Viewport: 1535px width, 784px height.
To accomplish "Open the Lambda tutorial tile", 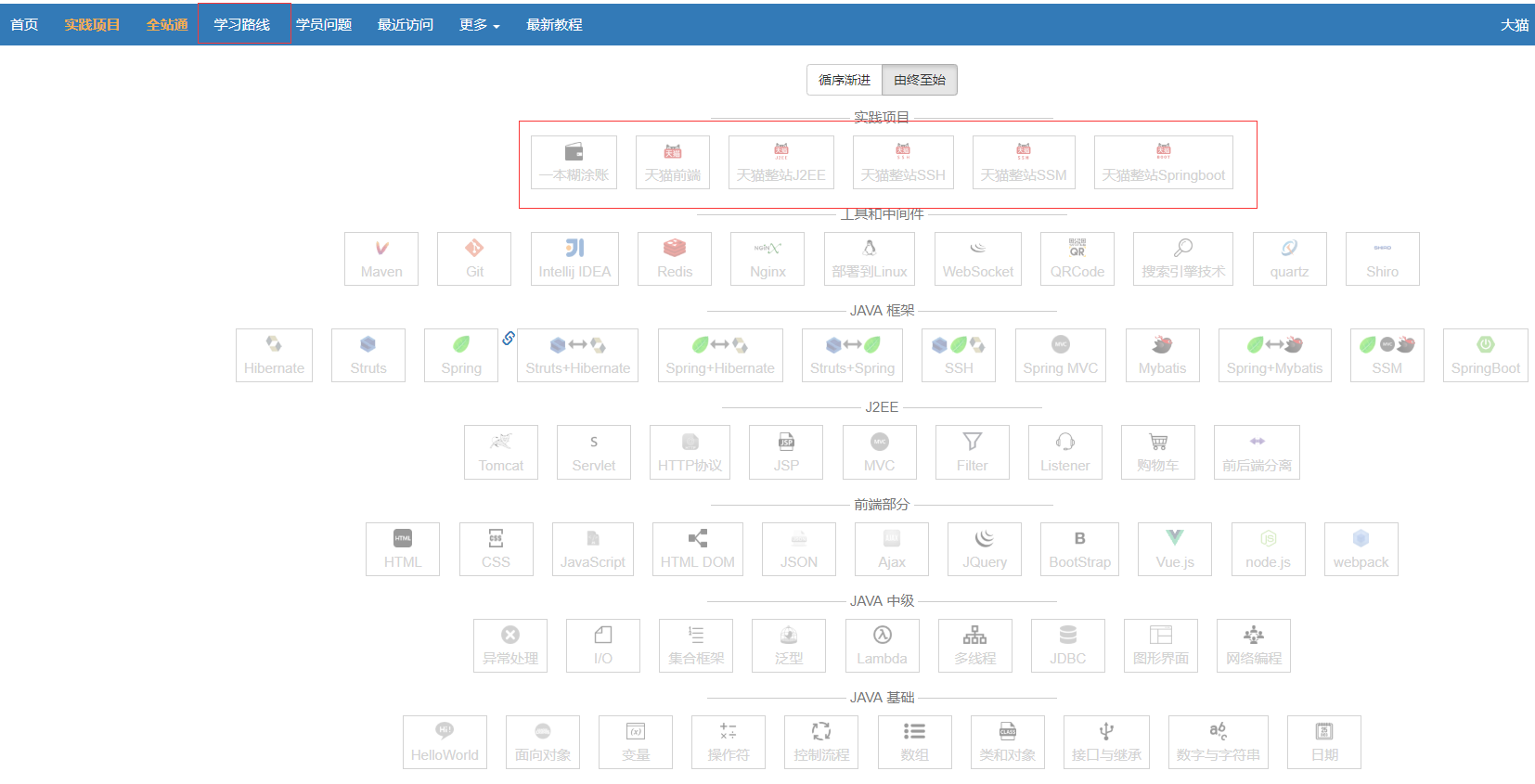I will pyautogui.click(x=883, y=646).
